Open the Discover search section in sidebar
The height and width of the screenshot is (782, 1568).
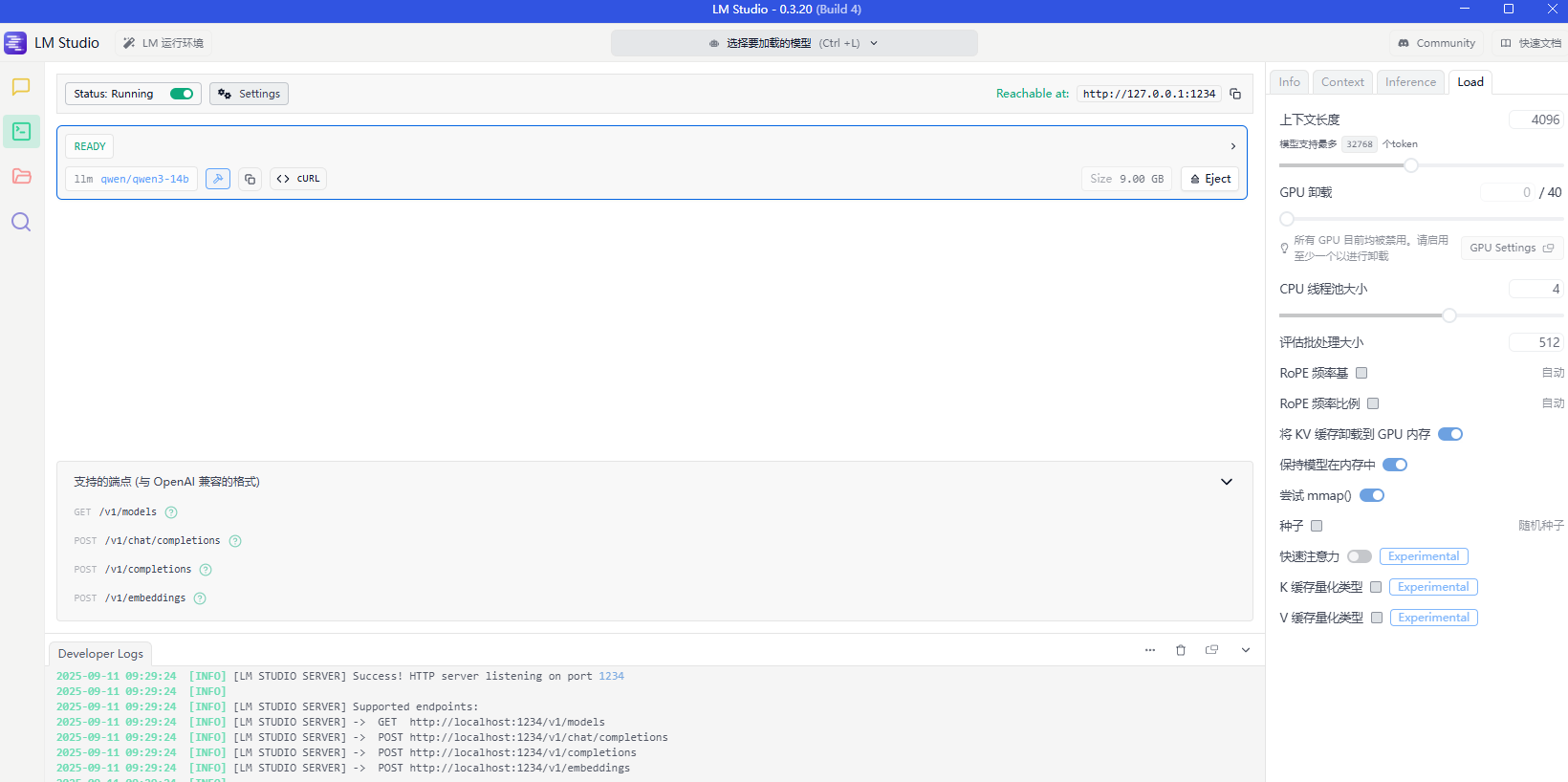tap(21, 222)
